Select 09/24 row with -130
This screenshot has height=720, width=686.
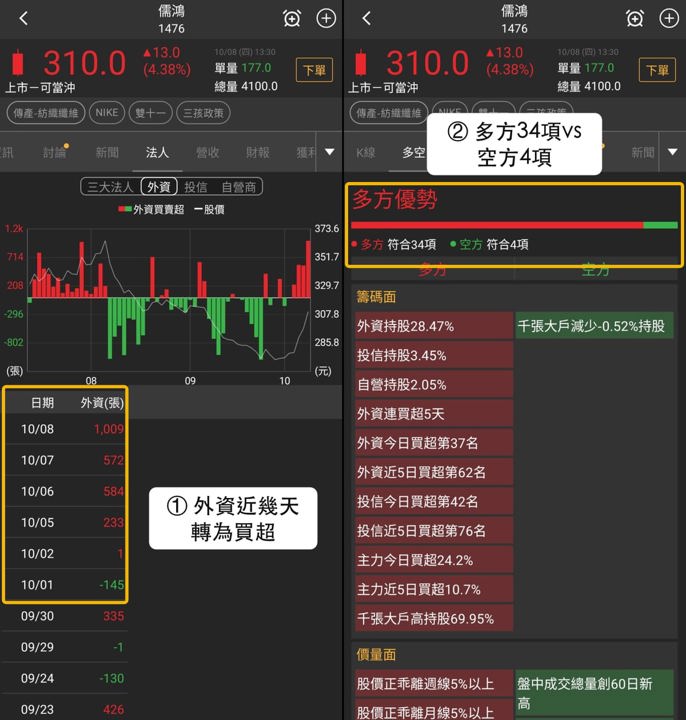pos(64,679)
